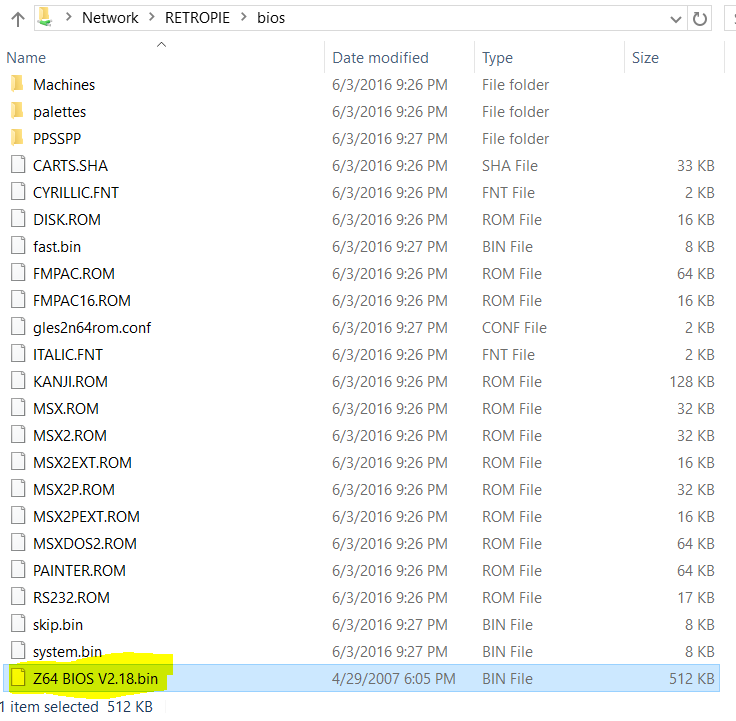Select the palettes folder name
The height and width of the screenshot is (721, 736).
click(x=60, y=112)
